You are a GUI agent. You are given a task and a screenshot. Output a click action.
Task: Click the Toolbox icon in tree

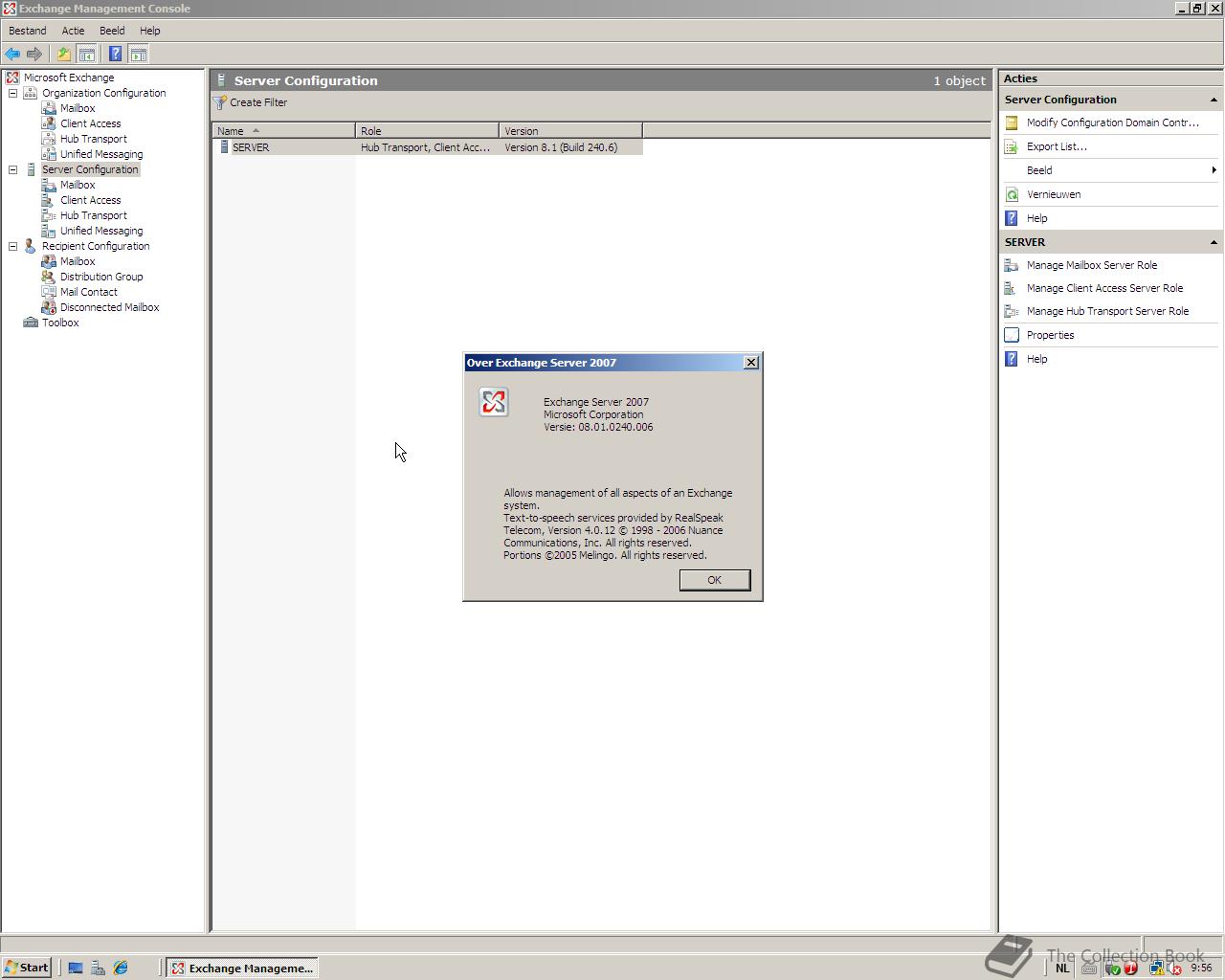pos(31,323)
